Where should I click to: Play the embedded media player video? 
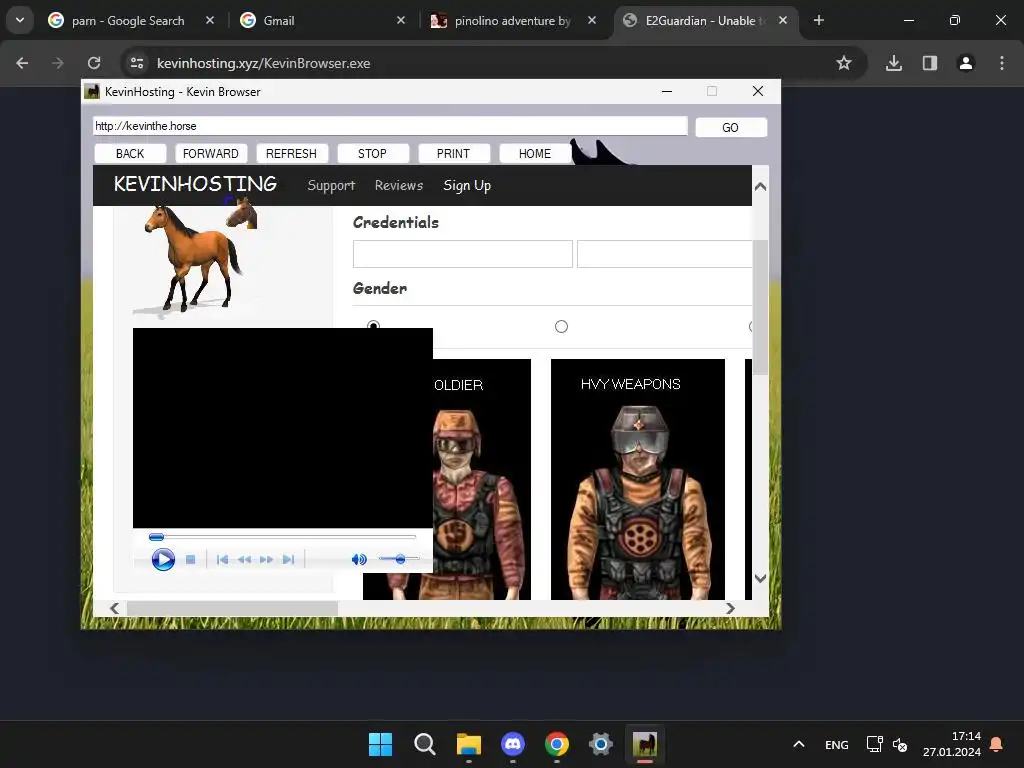coord(163,560)
